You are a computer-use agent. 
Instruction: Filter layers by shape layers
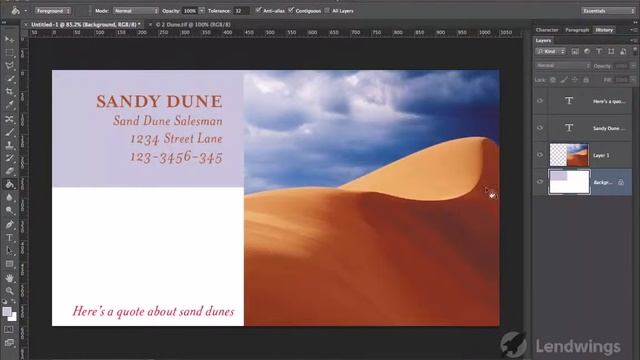(x=611, y=51)
